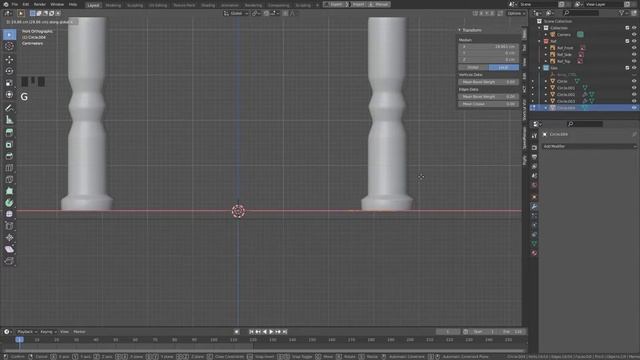Toggle snapping magnet in viewport header
Image resolution: width=640 pixels, height=360 pixels.
[x=267, y=13]
